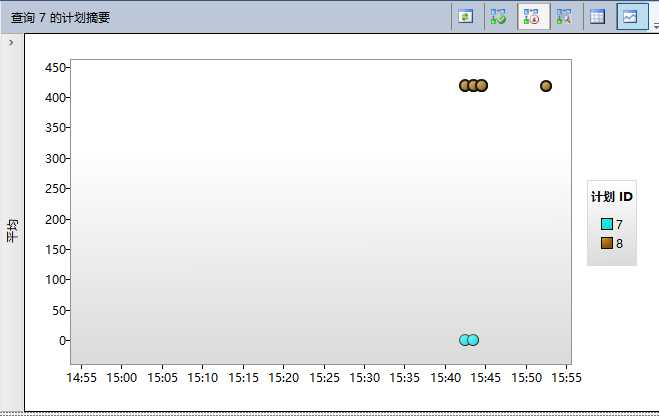
Task: Click the leftmost cyan plan 7 data point
Action: (464, 340)
